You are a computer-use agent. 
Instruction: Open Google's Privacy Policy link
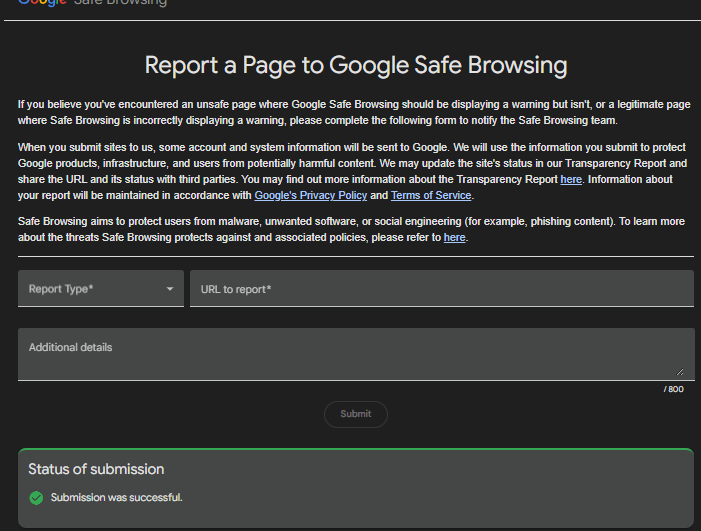[311, 196]
